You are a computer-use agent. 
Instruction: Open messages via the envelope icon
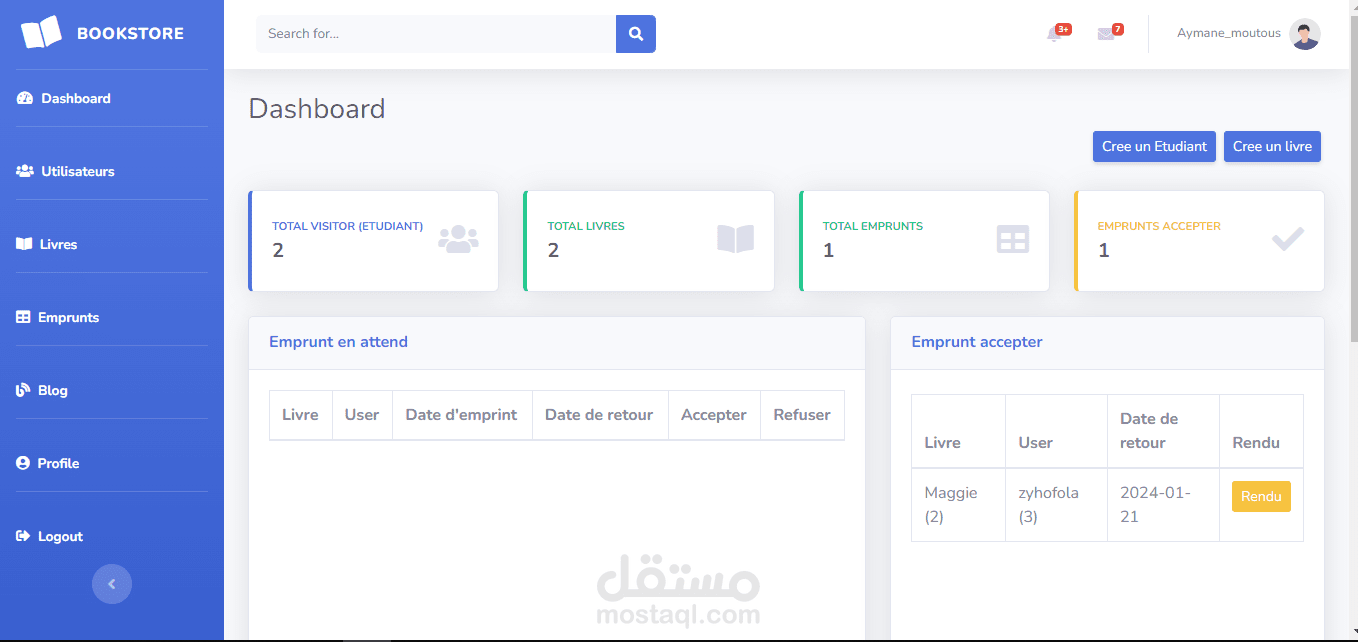1105,34
